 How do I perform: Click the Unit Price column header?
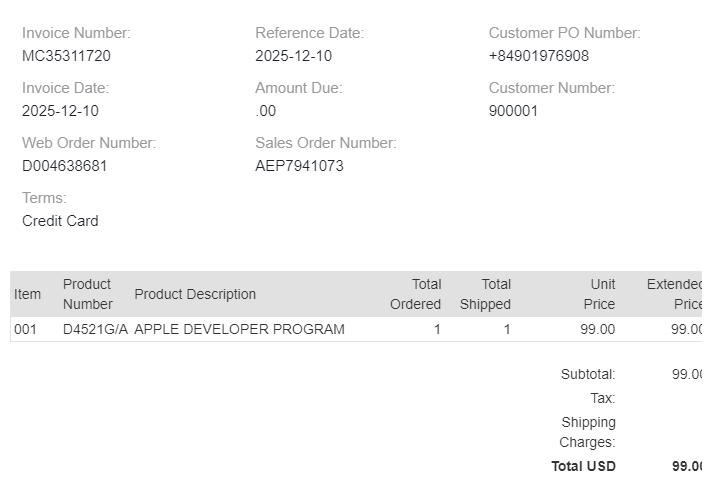(x=599, y=294)
